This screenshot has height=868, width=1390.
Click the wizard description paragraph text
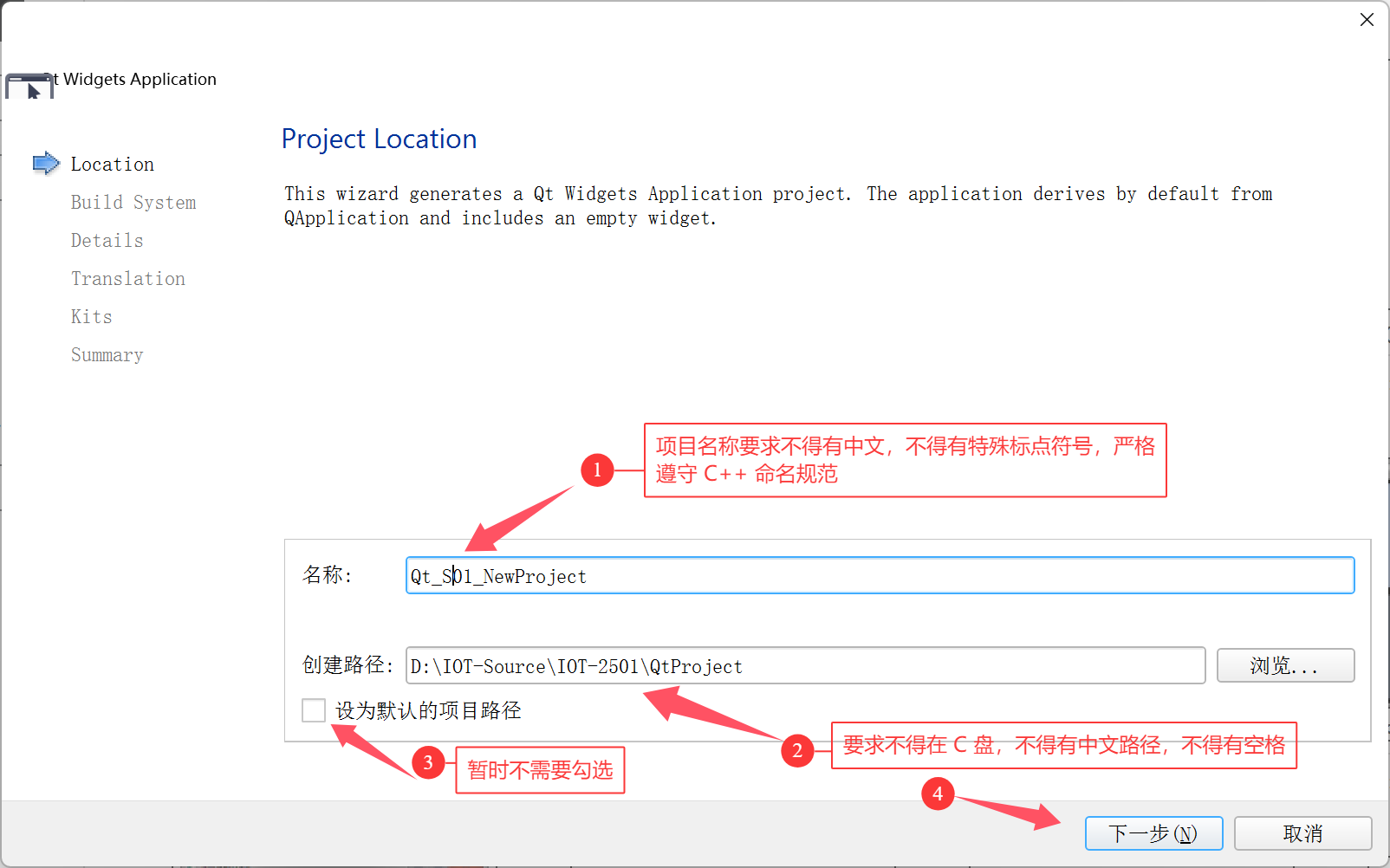(x=778, y=206)
